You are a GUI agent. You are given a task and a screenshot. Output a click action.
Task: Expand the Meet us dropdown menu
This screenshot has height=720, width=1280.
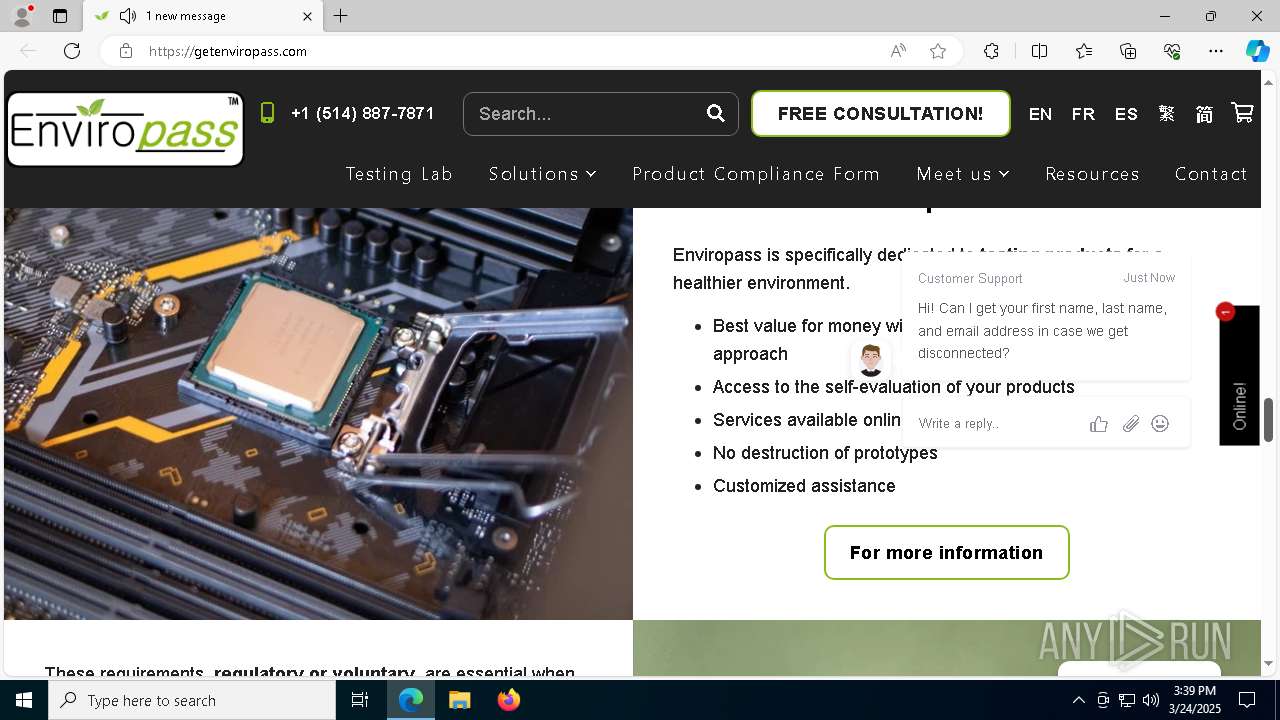point(963,174)
